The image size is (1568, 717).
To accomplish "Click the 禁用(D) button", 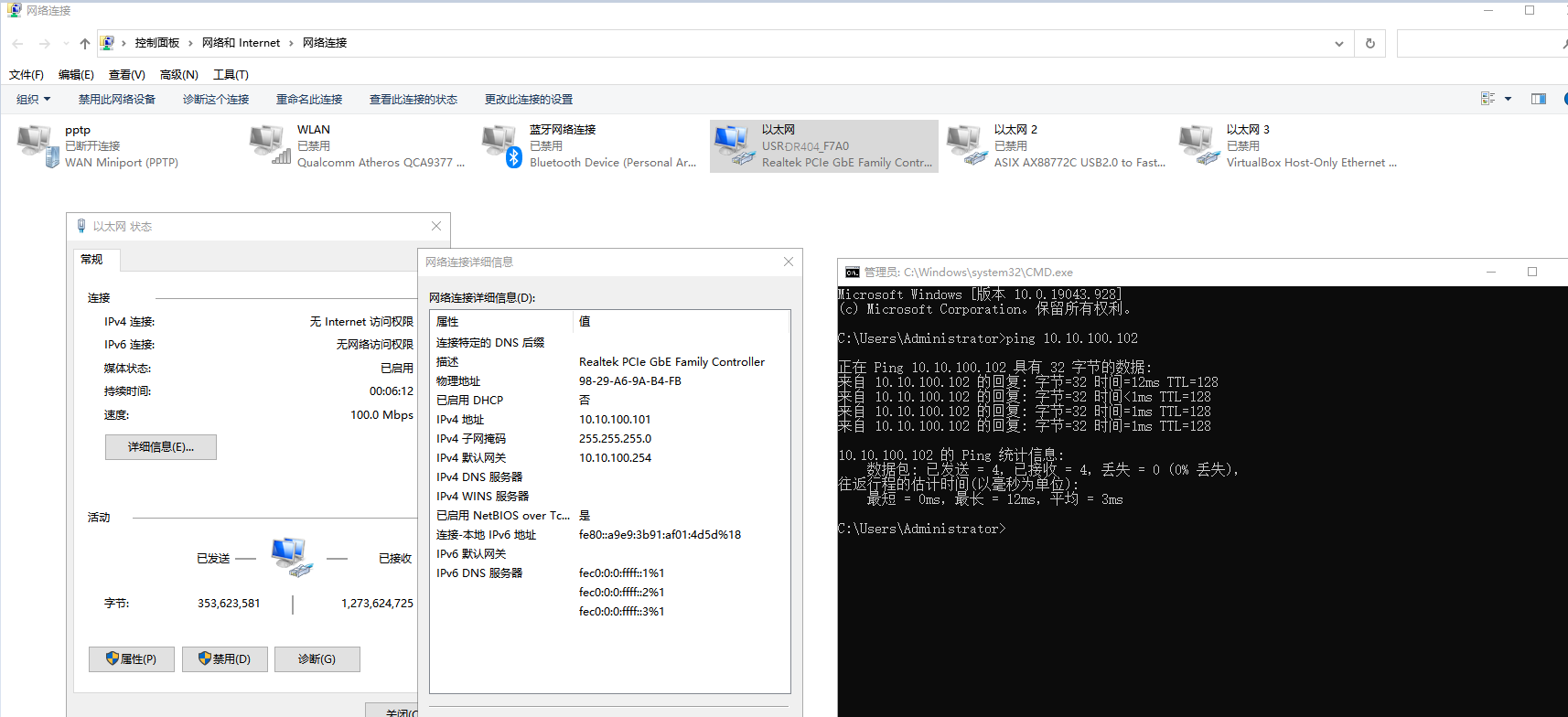I will (x=225, y=659).
